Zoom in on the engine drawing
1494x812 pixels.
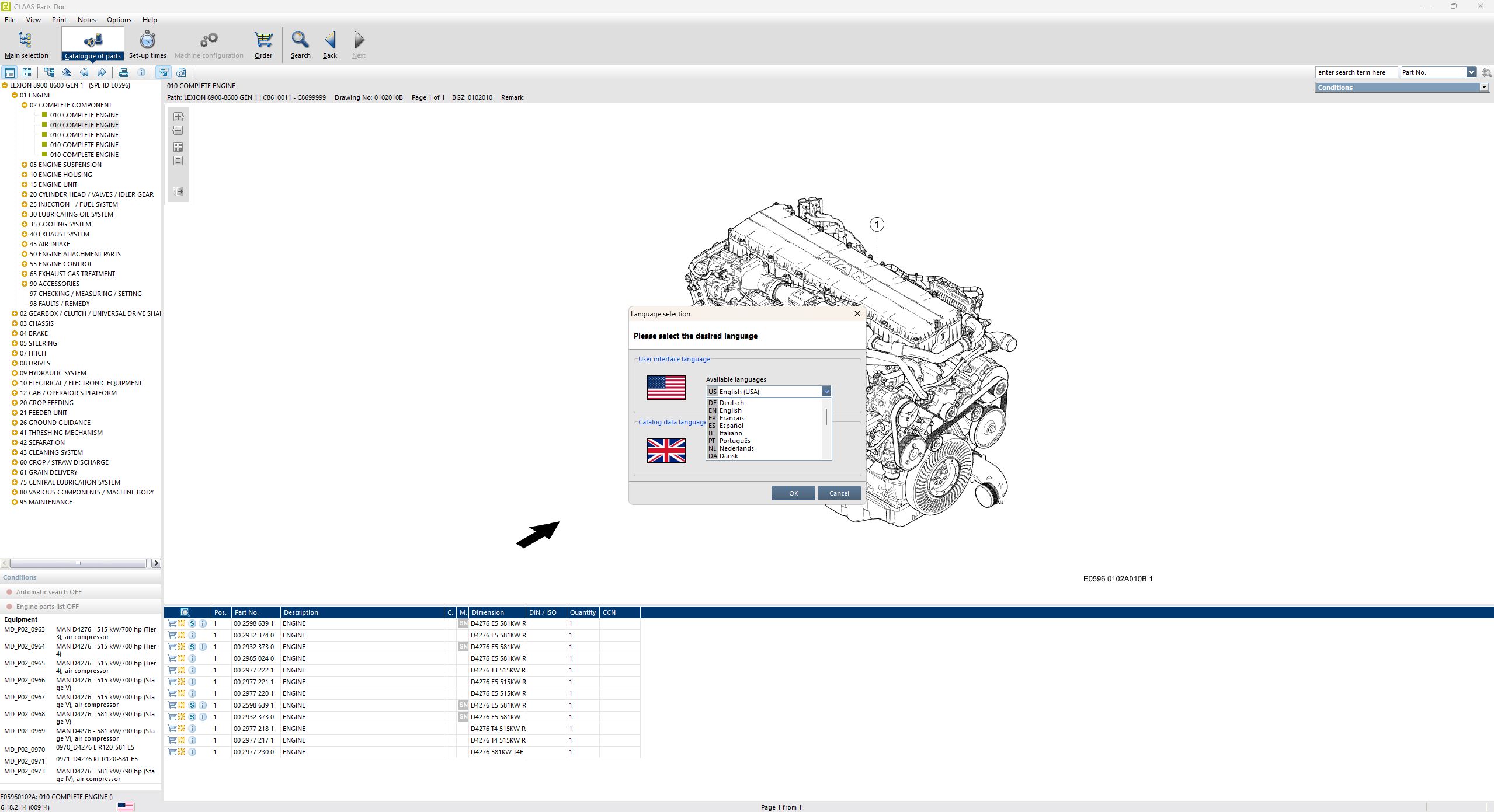(178, 116)
